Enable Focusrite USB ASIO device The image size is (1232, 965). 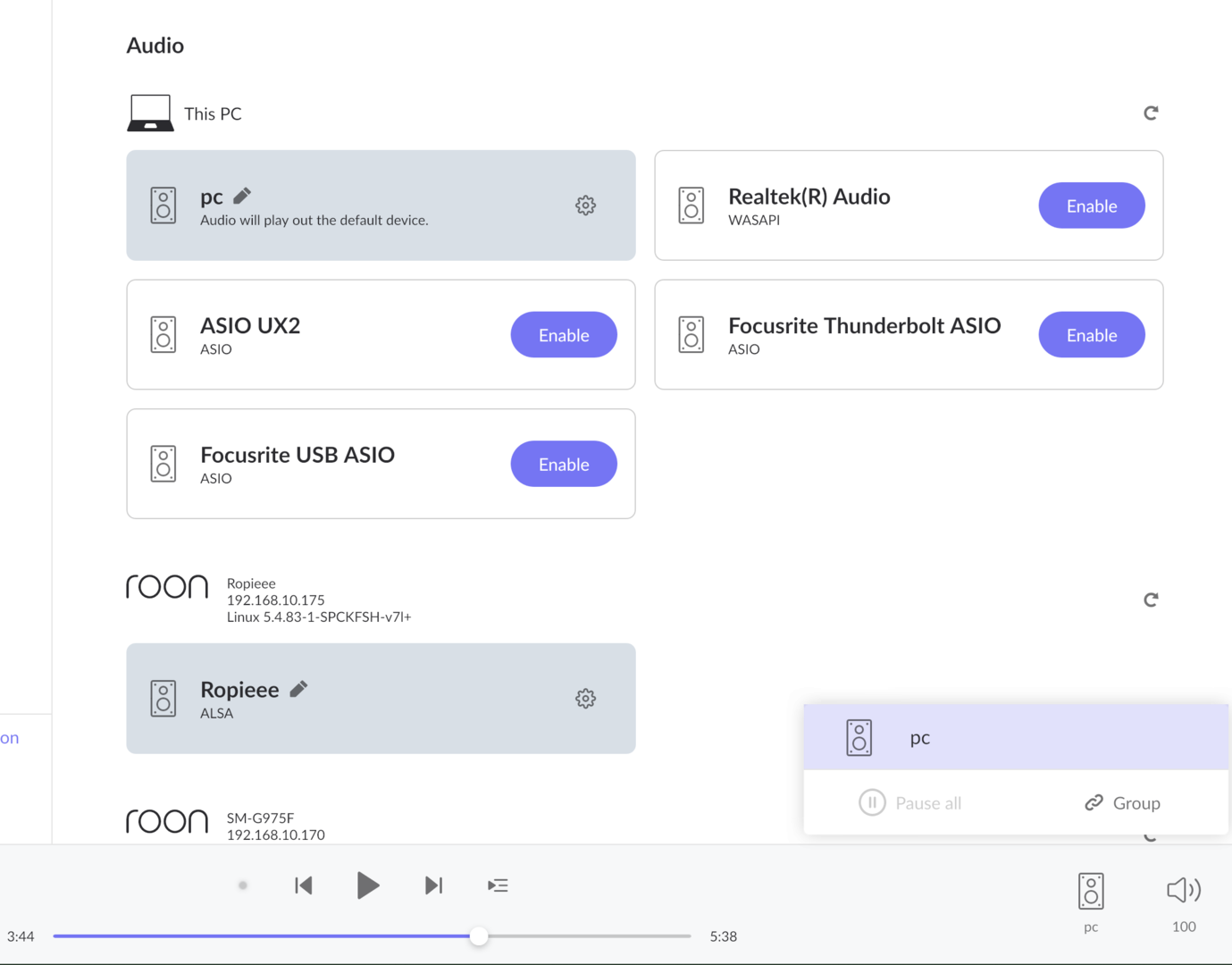(564, 464)
